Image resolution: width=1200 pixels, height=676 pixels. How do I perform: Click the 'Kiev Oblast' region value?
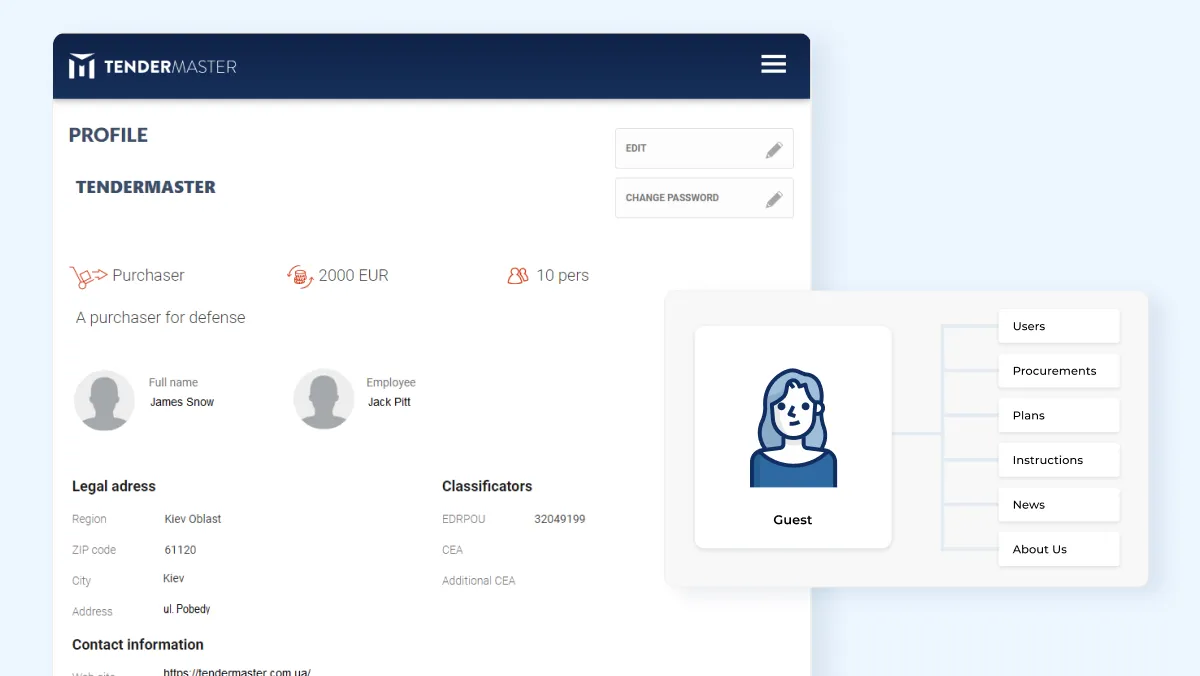click(x=193, y=519)
